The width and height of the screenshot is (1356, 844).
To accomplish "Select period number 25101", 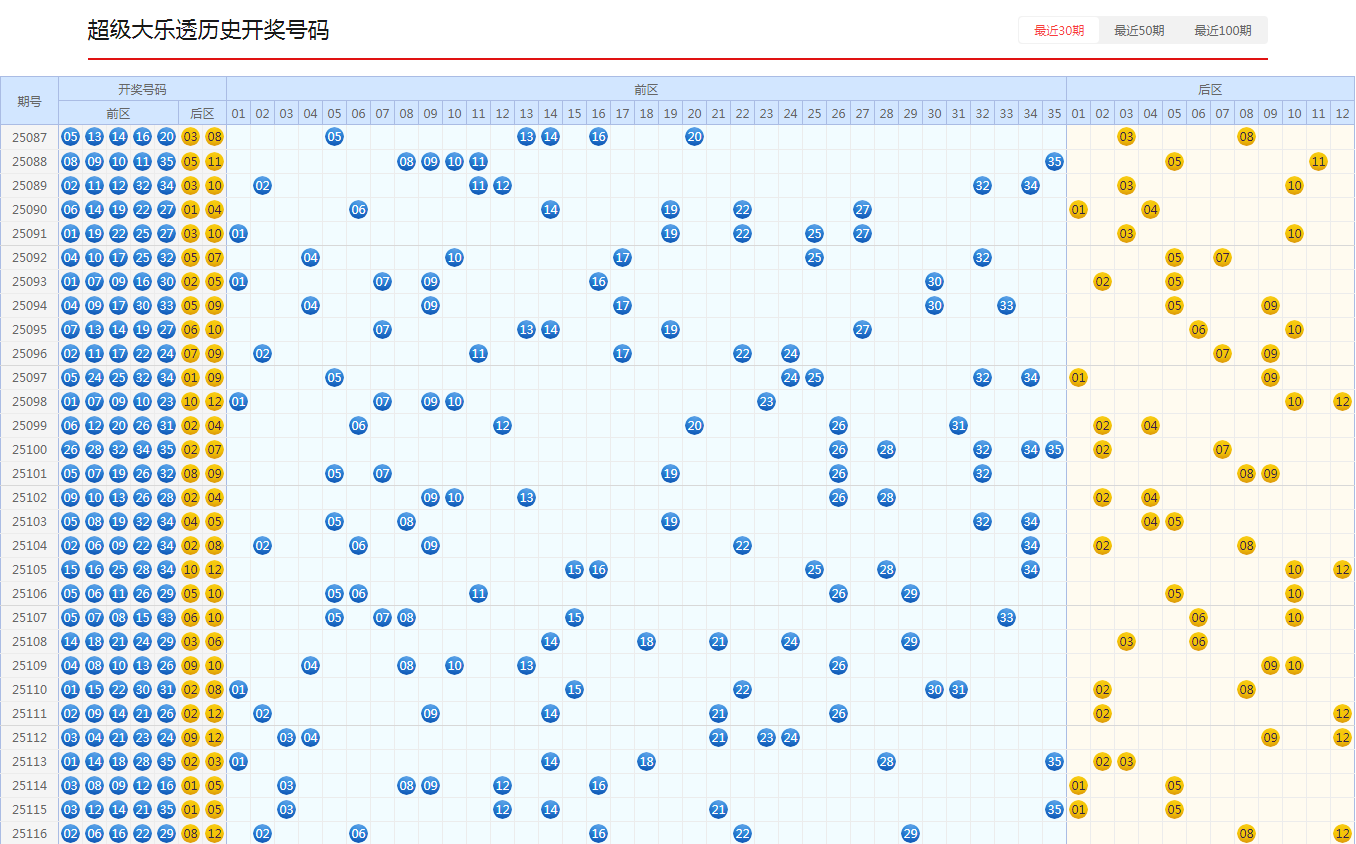I will click(x=29, y=473).
